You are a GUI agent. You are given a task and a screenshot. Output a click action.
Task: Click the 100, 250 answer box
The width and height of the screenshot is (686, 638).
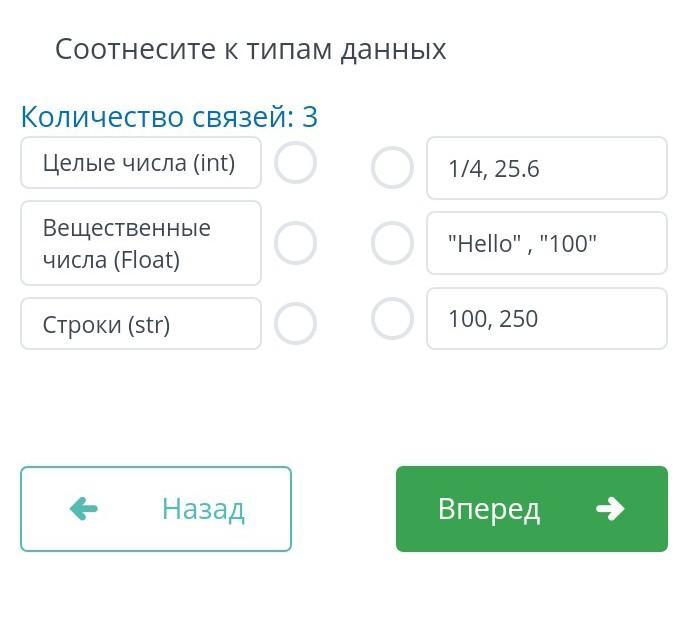click(x=546, y=319)
